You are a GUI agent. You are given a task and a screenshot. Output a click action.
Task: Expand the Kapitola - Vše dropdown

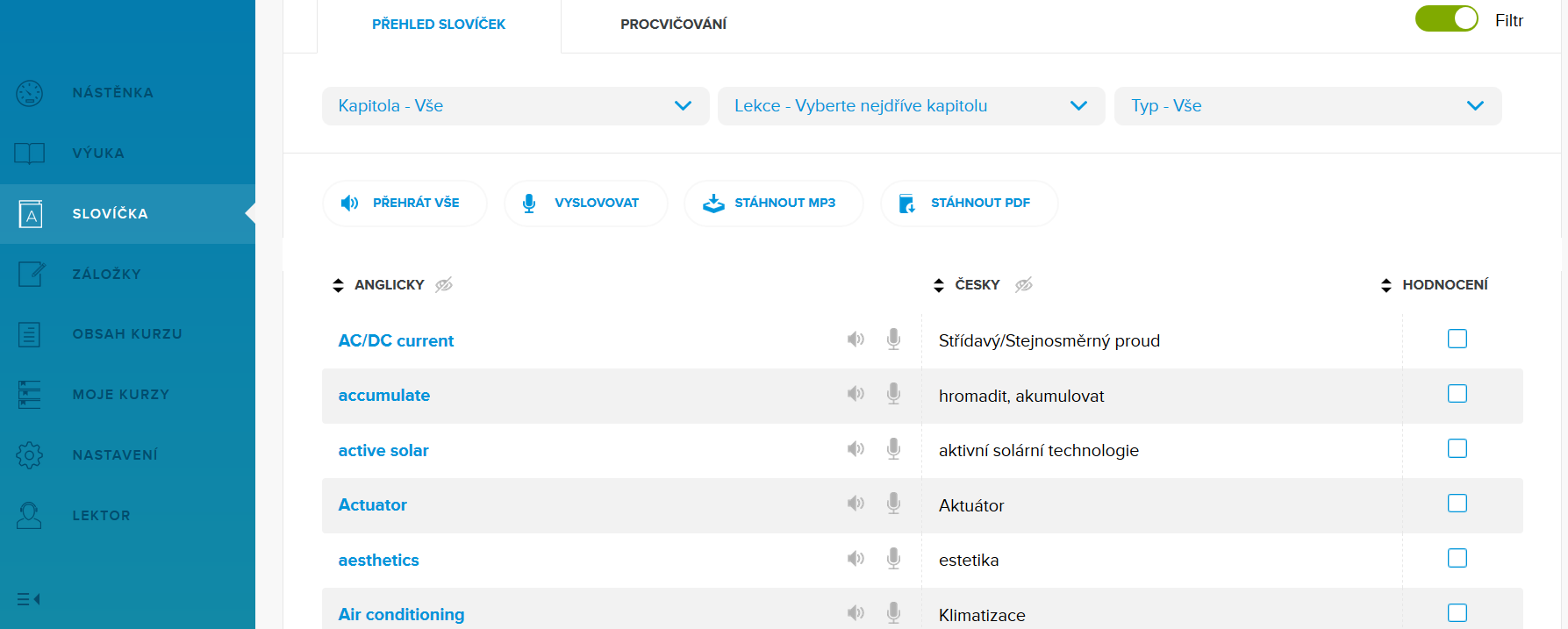pos(515,106)
